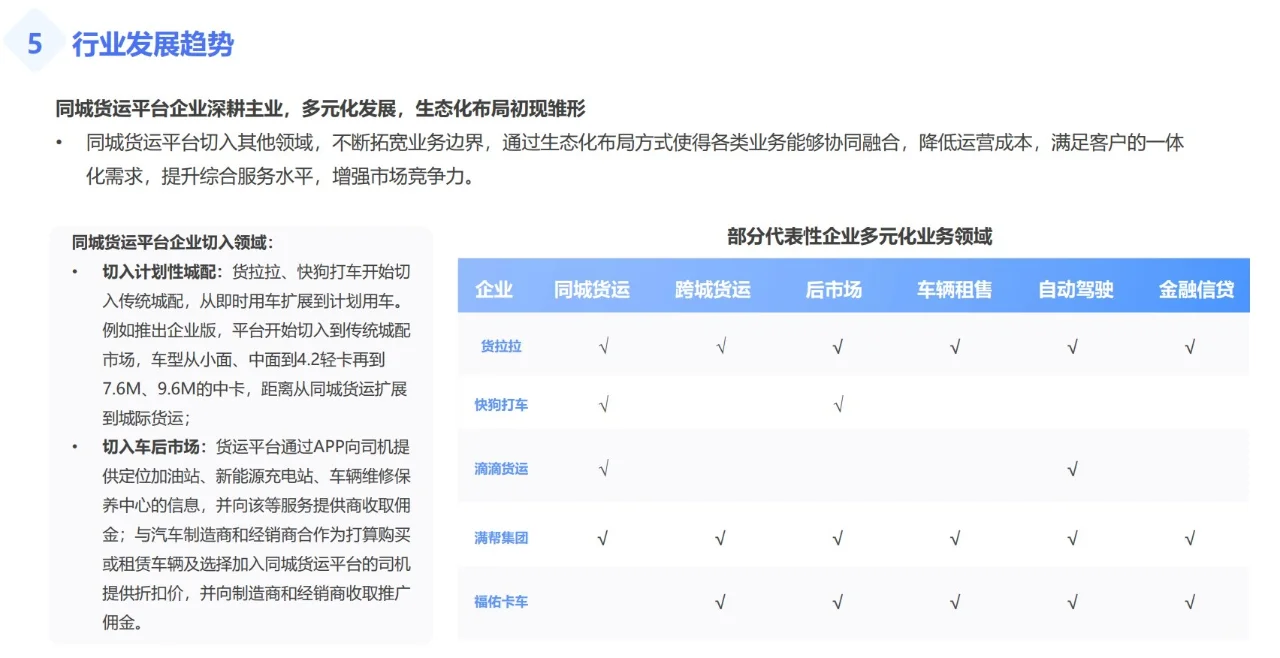1280x658 pixels.
Task: Click 满帮集团's check mark under 车辆租赁
Action: pos(955,539)
